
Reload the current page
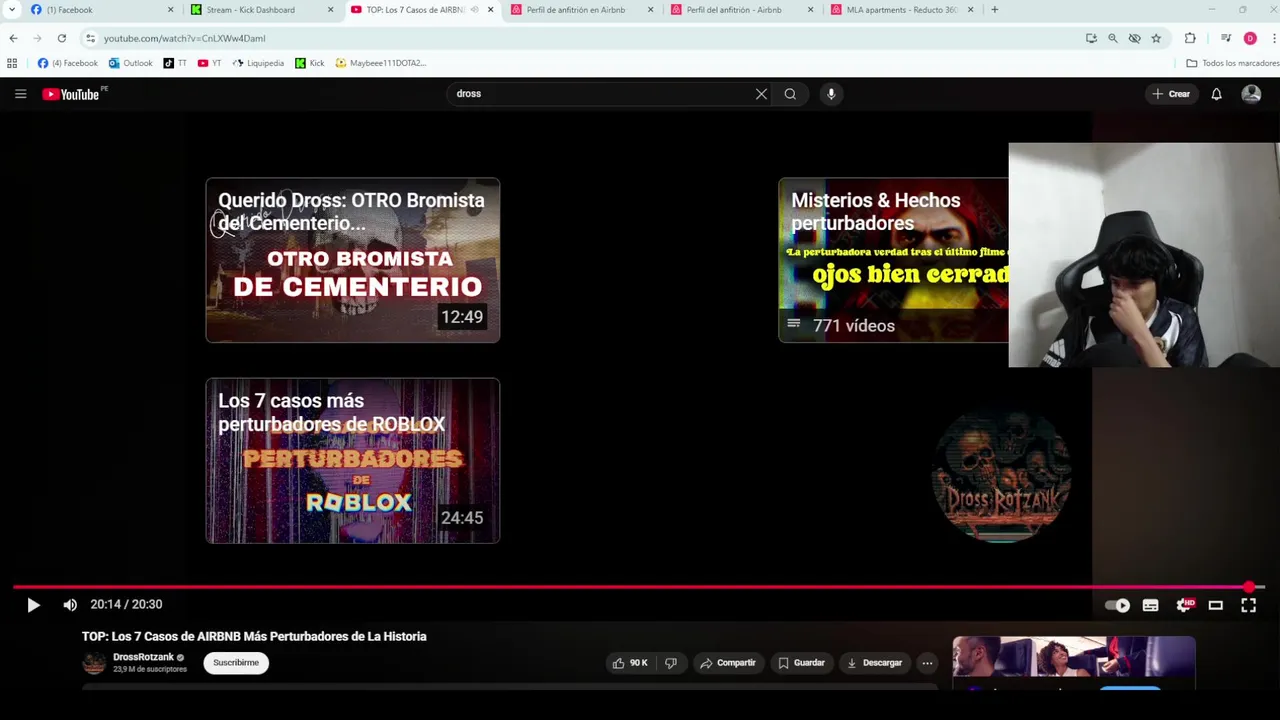[x=61, y=38]
